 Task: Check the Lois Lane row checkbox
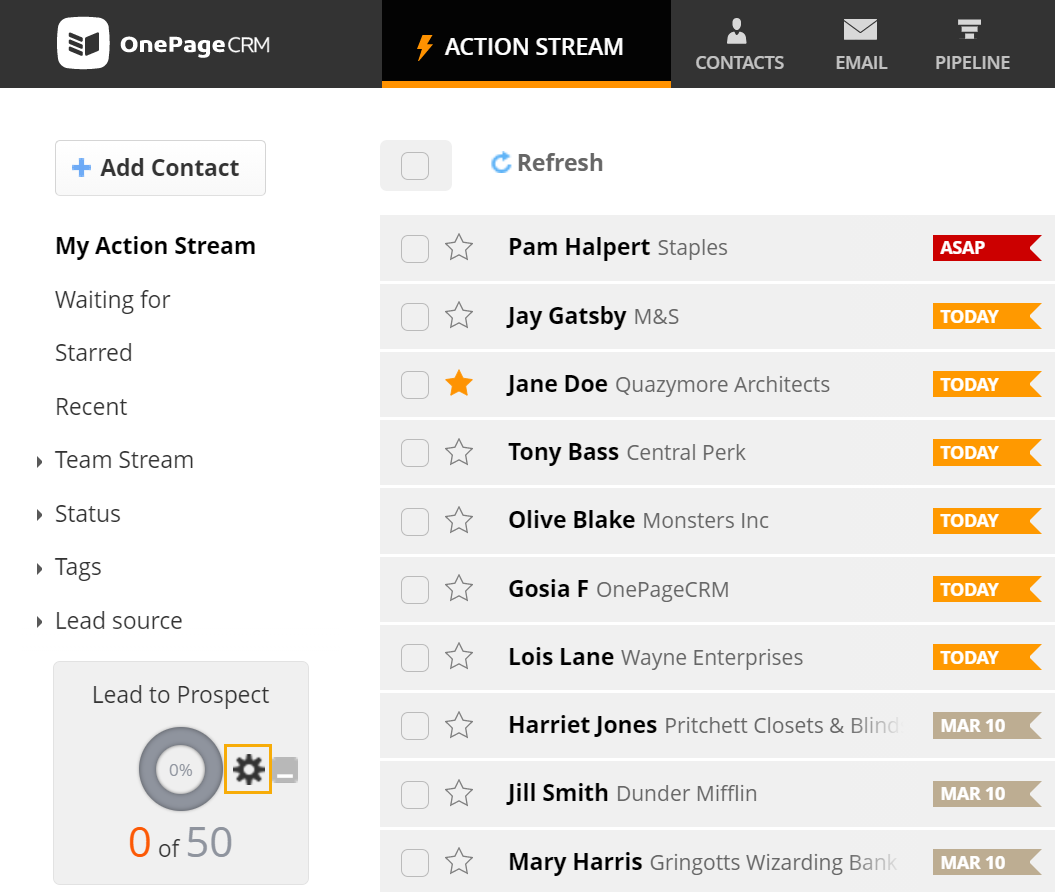pyautogui.click(x=415, y=658)
